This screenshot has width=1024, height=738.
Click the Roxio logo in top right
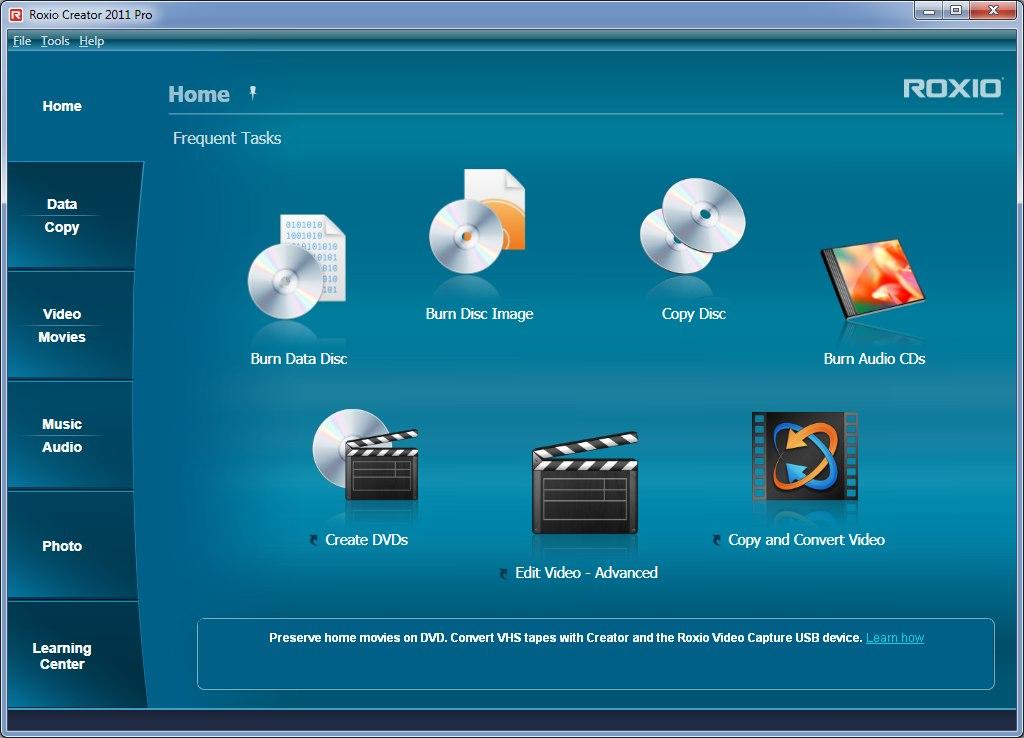952,89
